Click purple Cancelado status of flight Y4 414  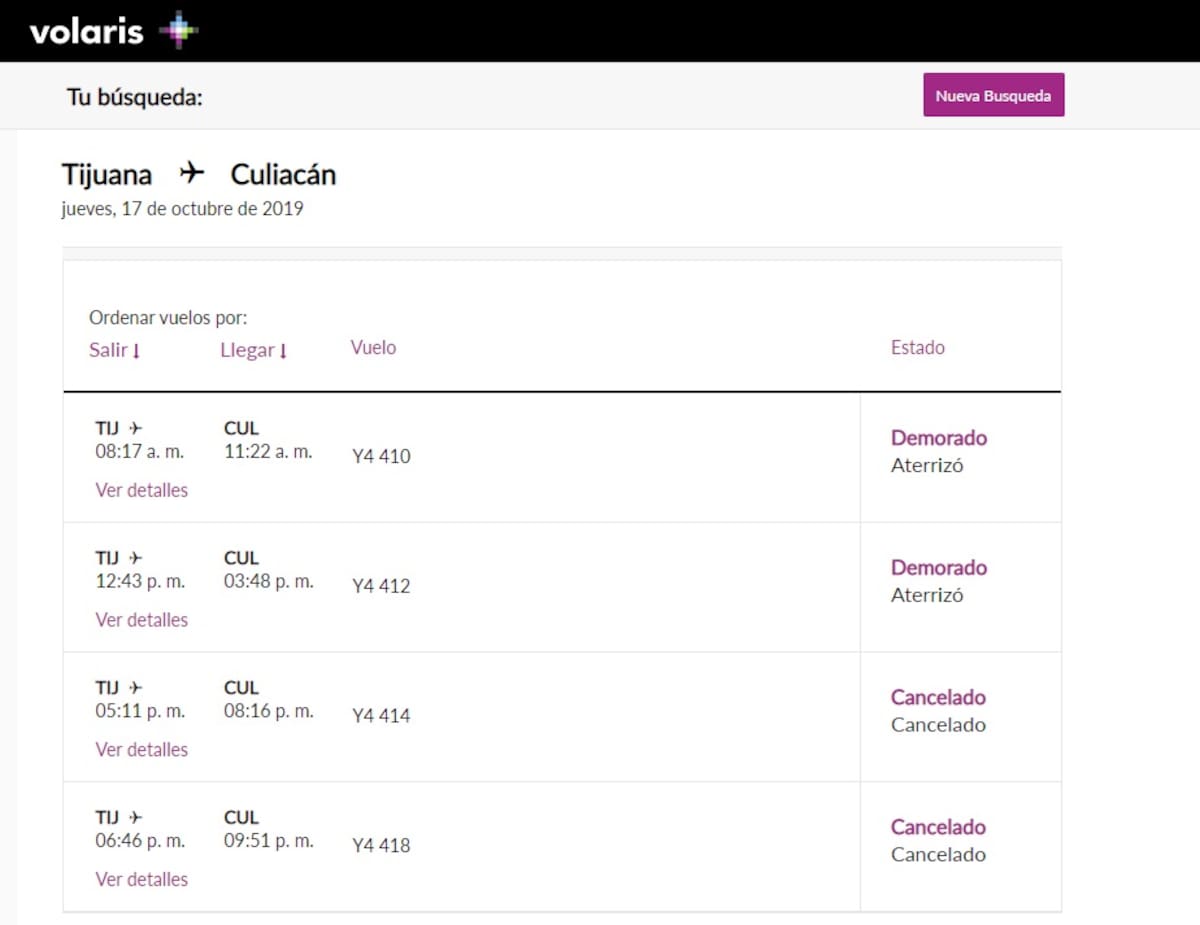tap(938, 697)
